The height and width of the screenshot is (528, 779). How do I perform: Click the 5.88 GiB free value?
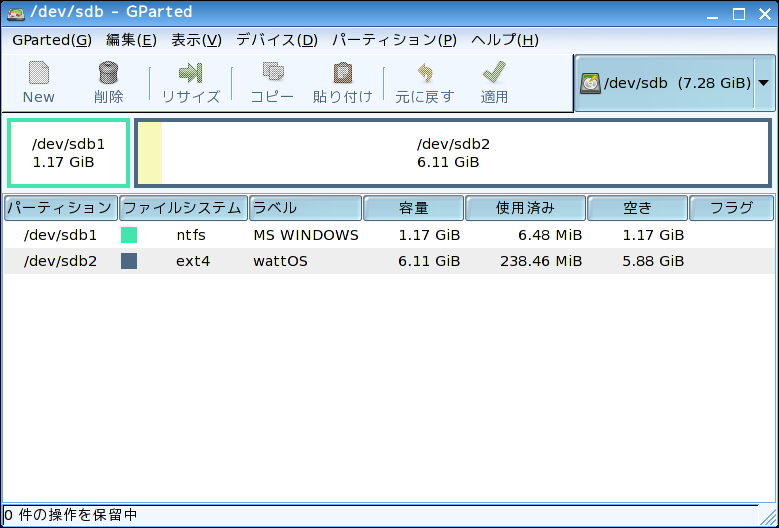point(653,261)
